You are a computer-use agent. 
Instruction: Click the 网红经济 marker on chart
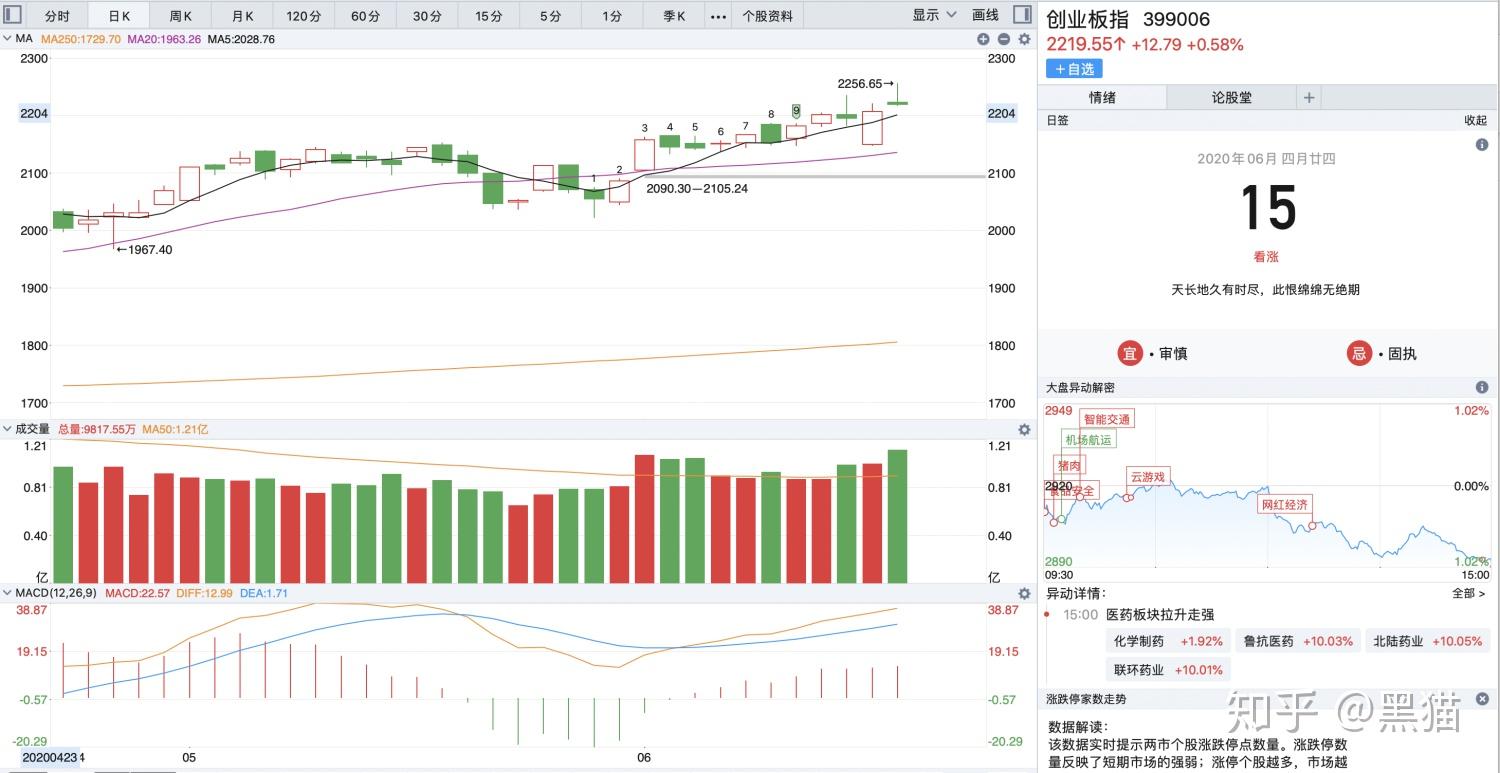1284,504
